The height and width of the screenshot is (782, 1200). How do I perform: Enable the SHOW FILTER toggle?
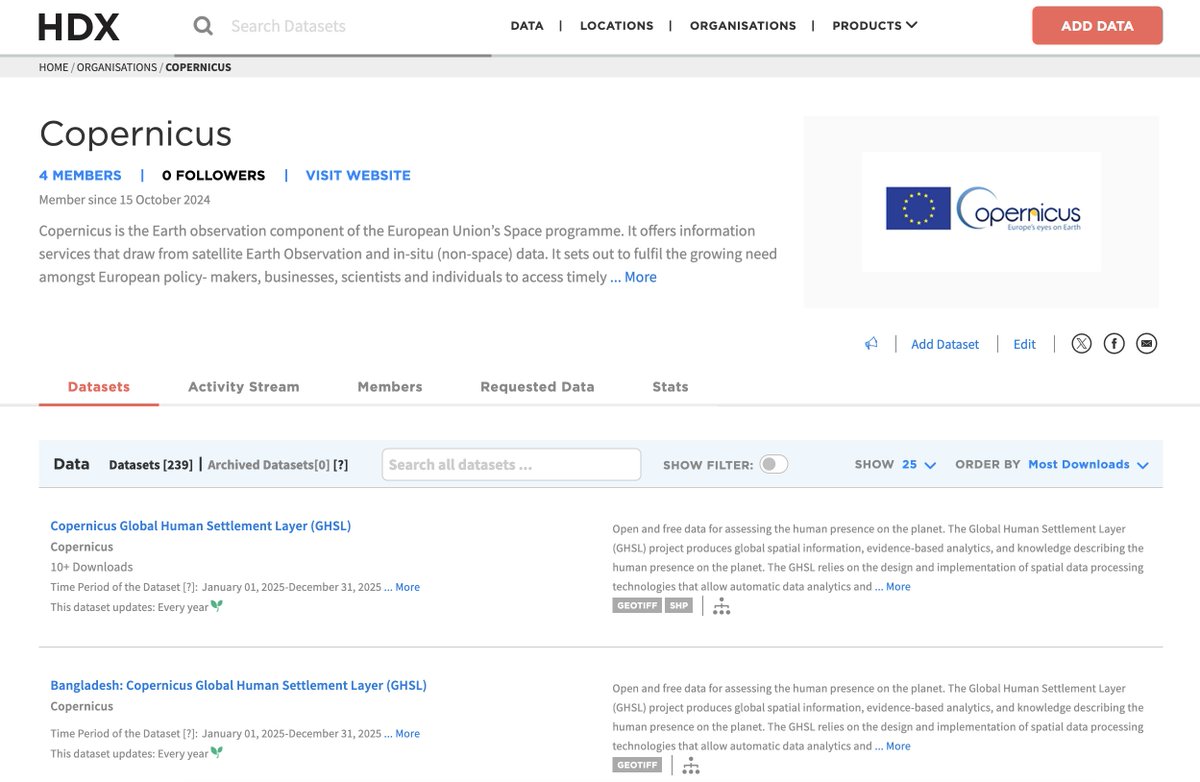pyautogui.click(x=773, y=464)
